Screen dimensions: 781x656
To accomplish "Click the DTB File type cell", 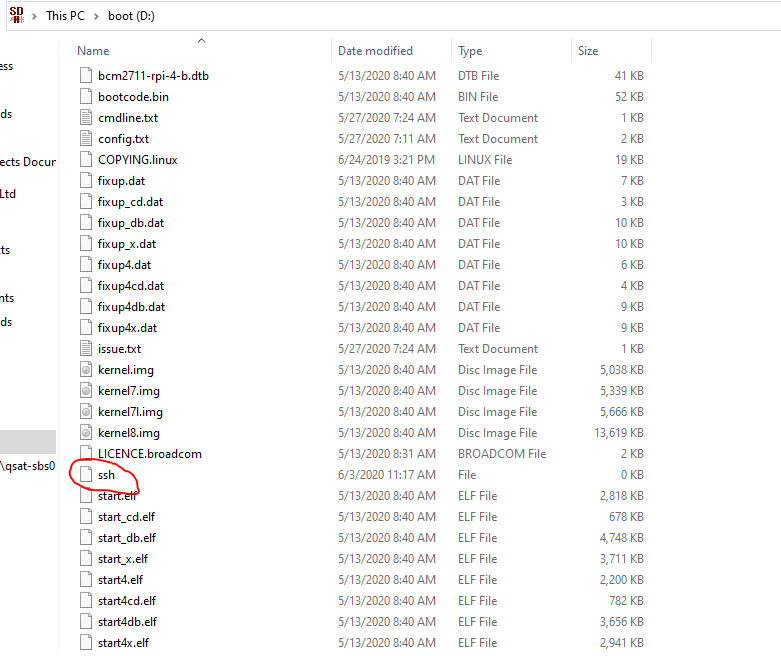I will [479, 76].
